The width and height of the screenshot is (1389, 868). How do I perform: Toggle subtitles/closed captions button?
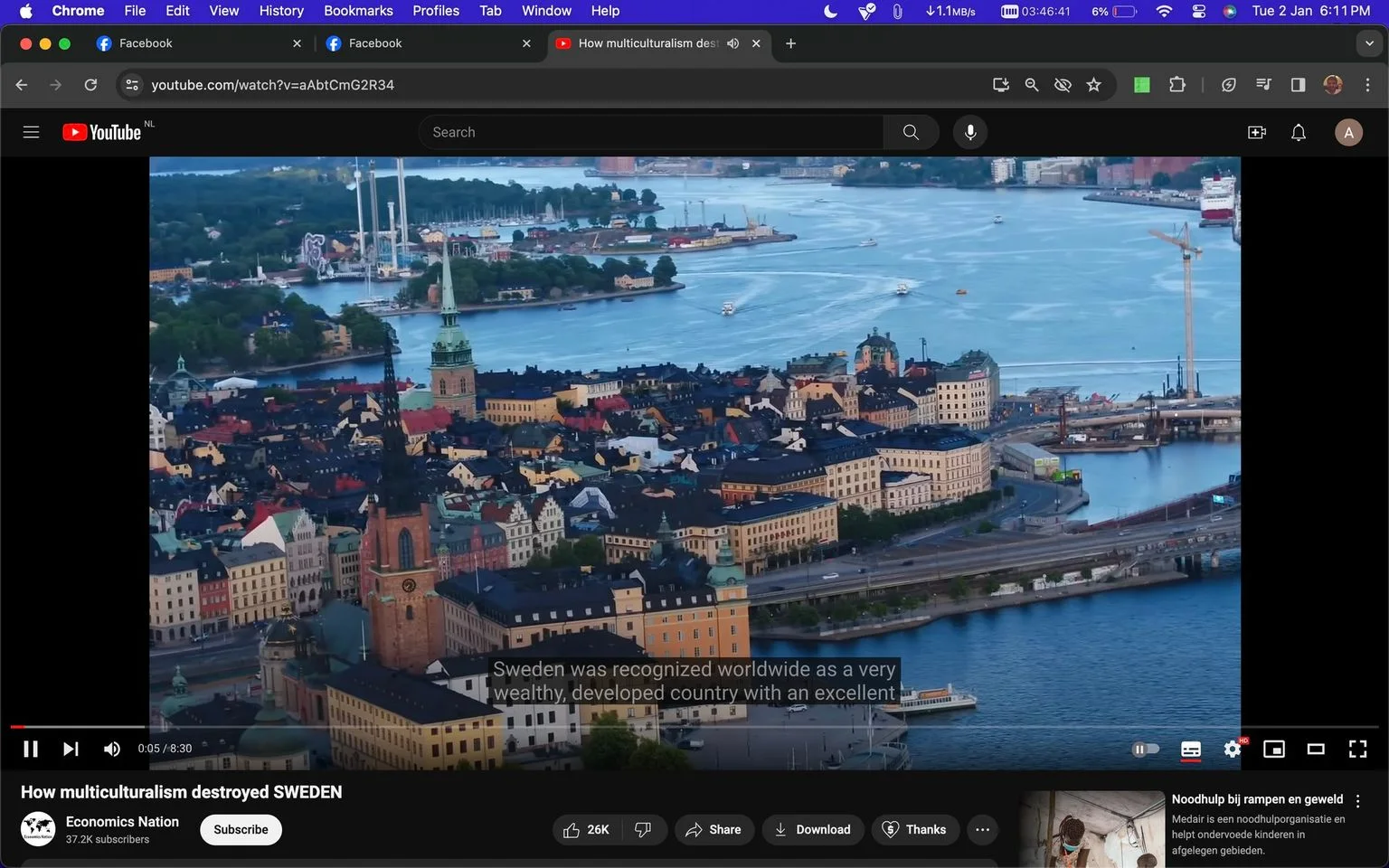tap(1191, 749)
